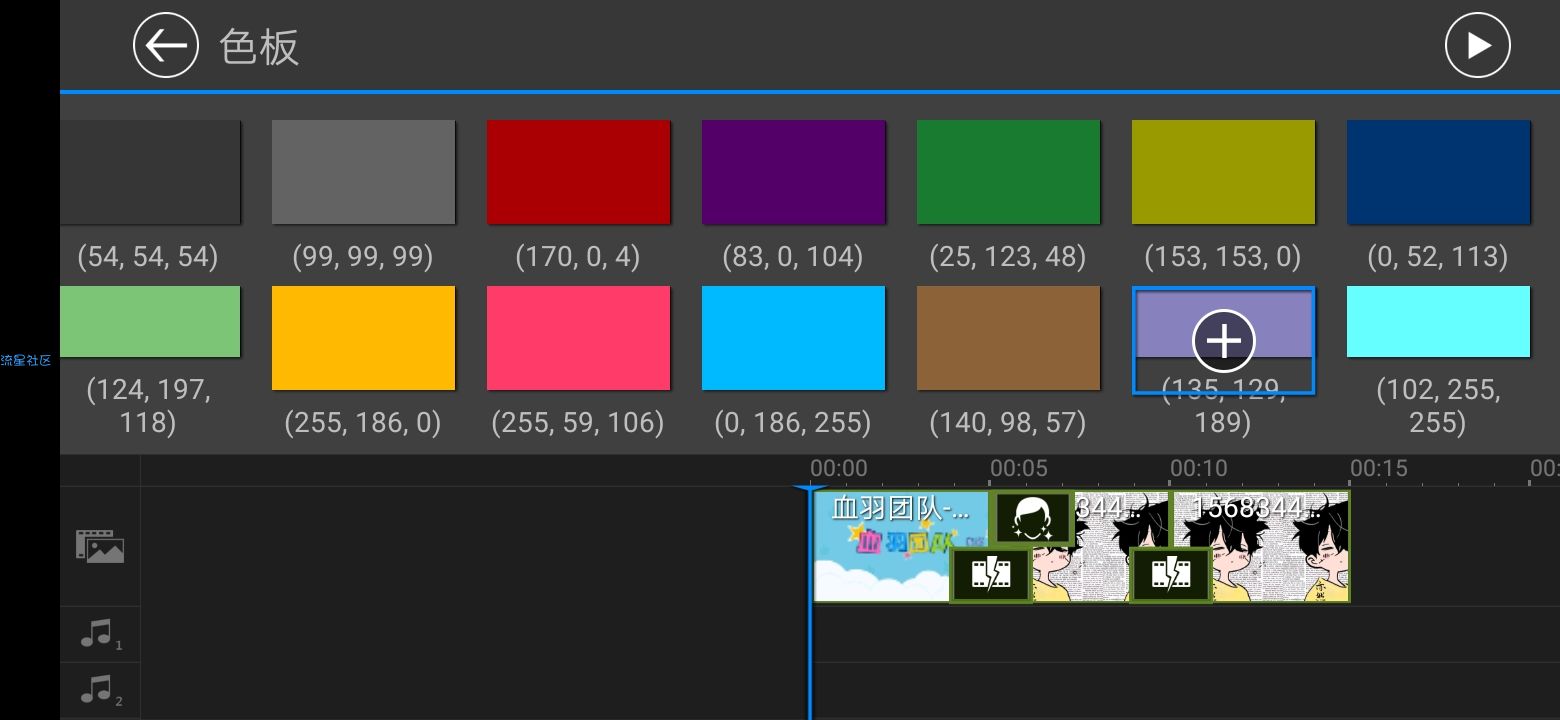Choose the green (25, 123, 48) swatch

click(x=1008, y=172)
